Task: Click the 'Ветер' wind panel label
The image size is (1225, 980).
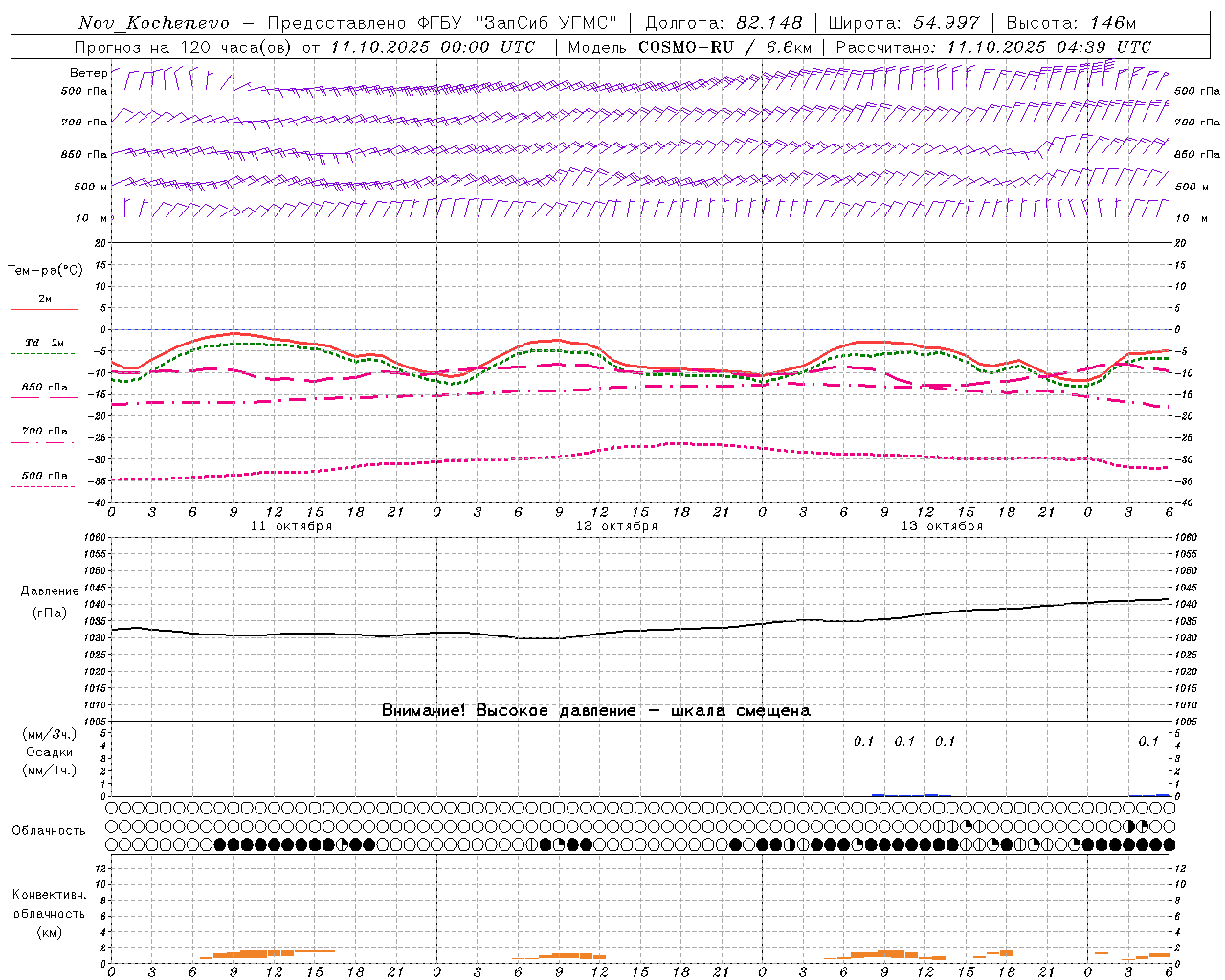Action: pos(88,73)
